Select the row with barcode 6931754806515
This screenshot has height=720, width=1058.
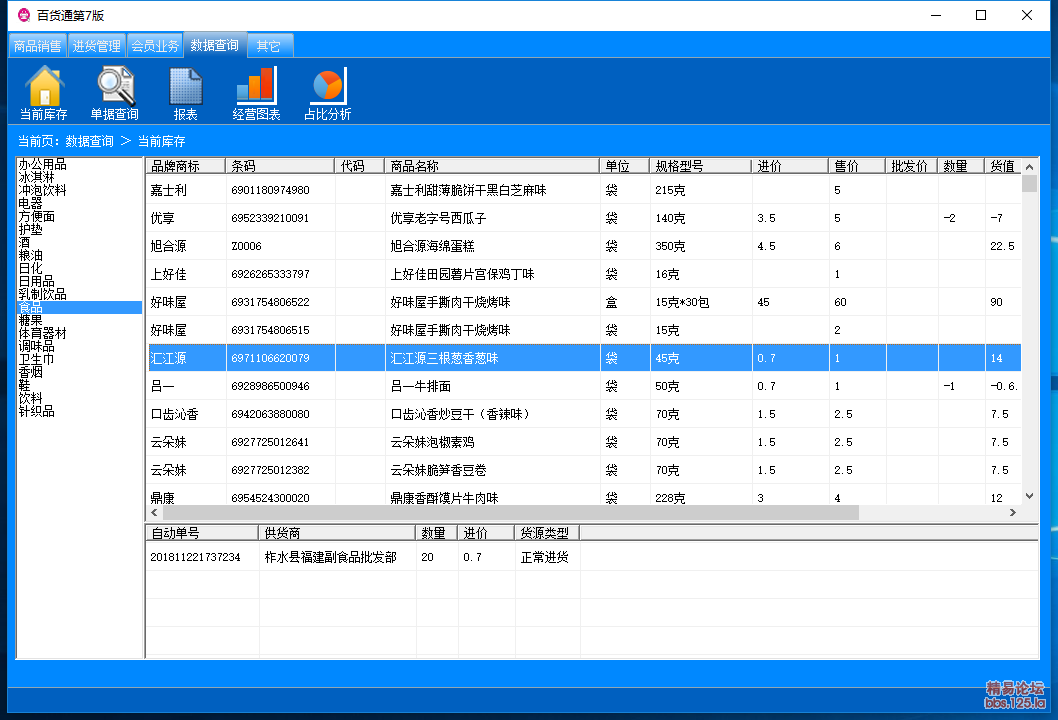[x=584, y=330]
